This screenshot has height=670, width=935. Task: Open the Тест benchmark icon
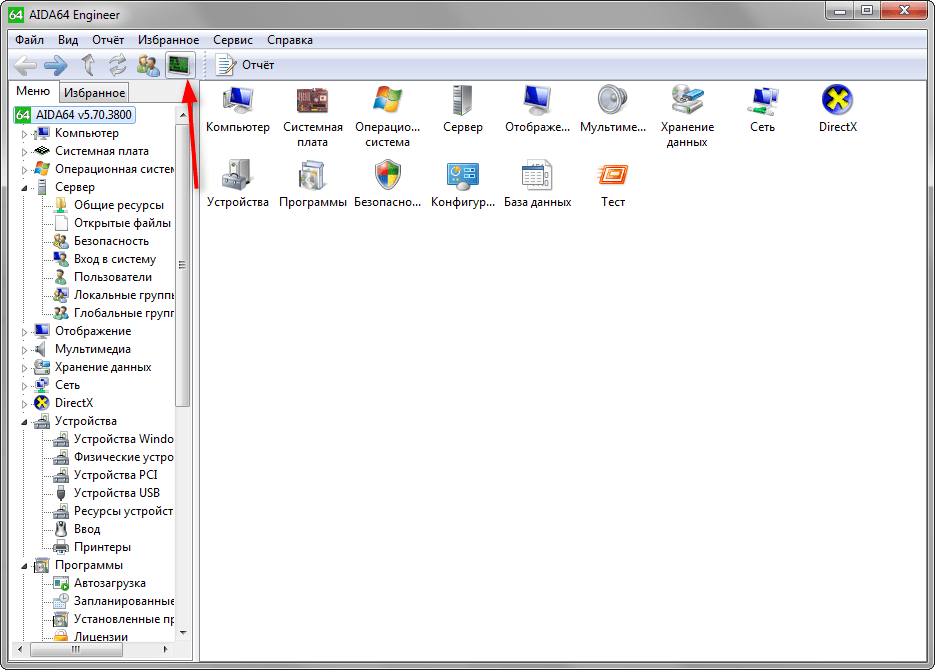click(612, 176)
